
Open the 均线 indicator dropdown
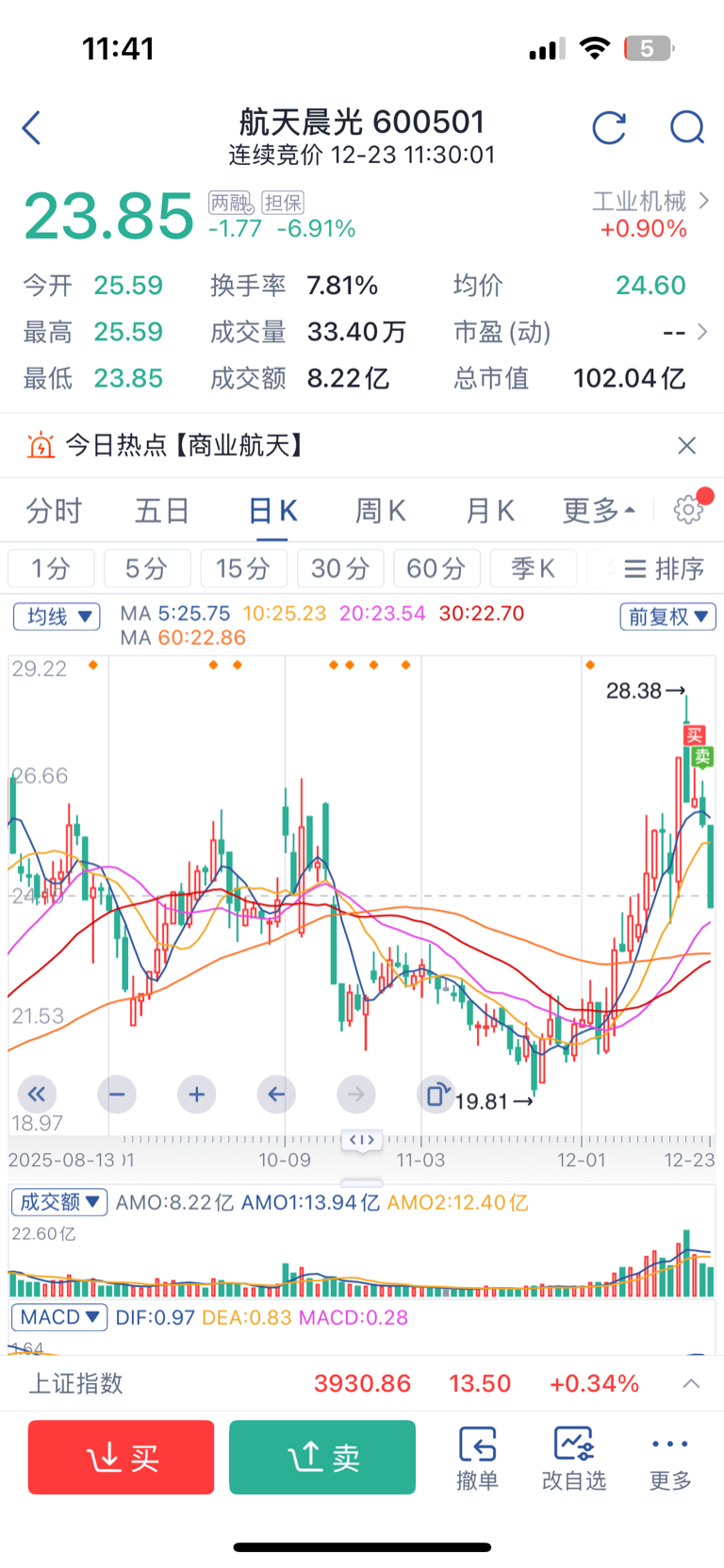tap(58, 617)
